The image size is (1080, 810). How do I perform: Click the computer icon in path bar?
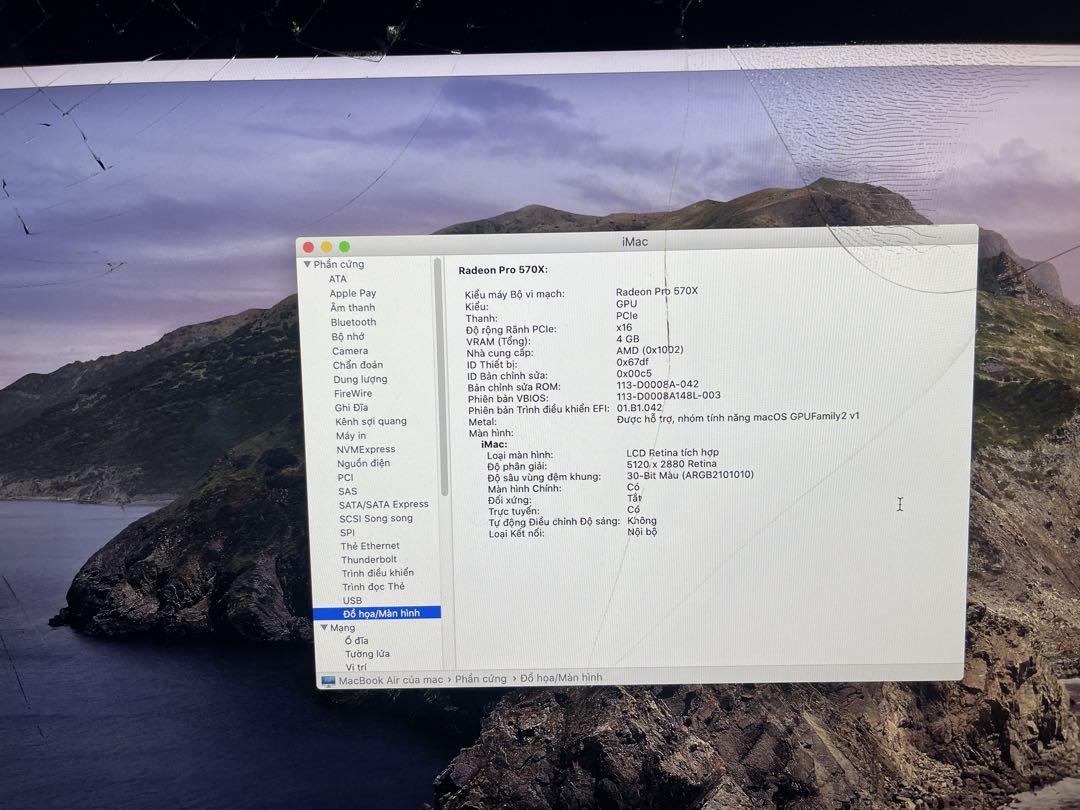tap(329, 681)
